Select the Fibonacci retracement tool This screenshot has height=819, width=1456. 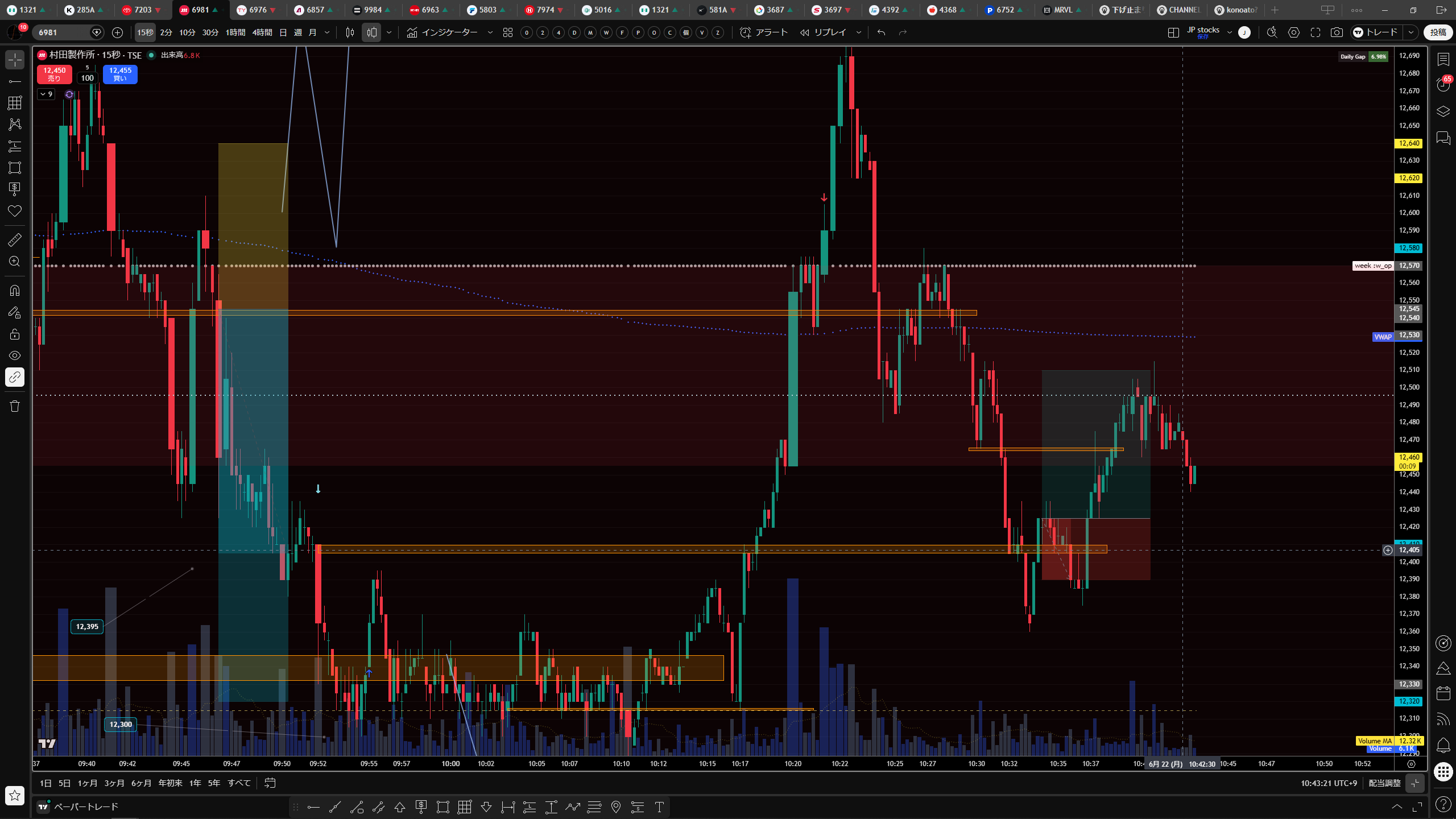coord(15,103)
